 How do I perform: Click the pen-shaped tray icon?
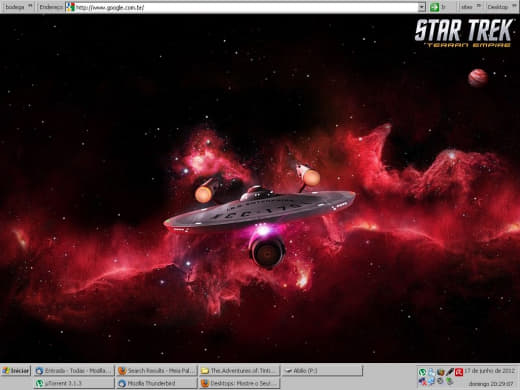450,372
